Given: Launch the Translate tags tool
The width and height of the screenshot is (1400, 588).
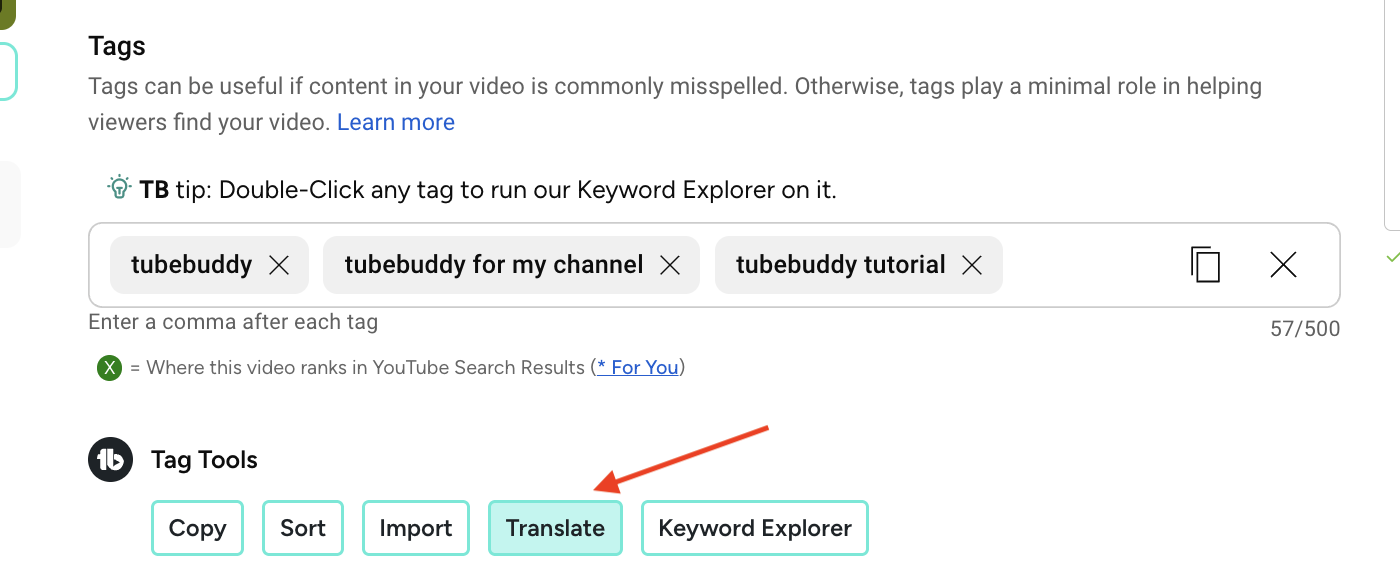Looking at the screenshot, I should (555, 528).
